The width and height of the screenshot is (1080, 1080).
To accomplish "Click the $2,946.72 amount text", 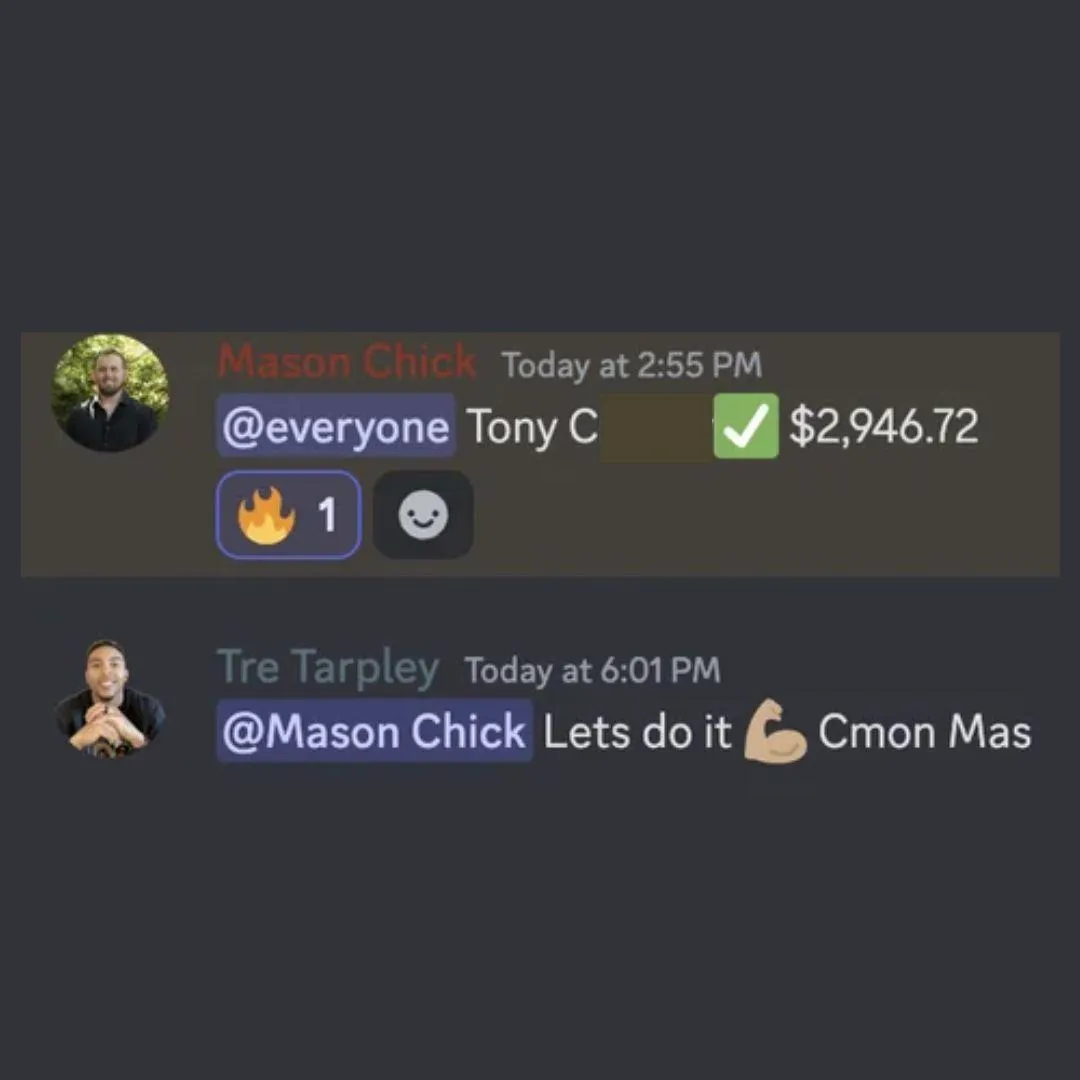I will 884,426.
